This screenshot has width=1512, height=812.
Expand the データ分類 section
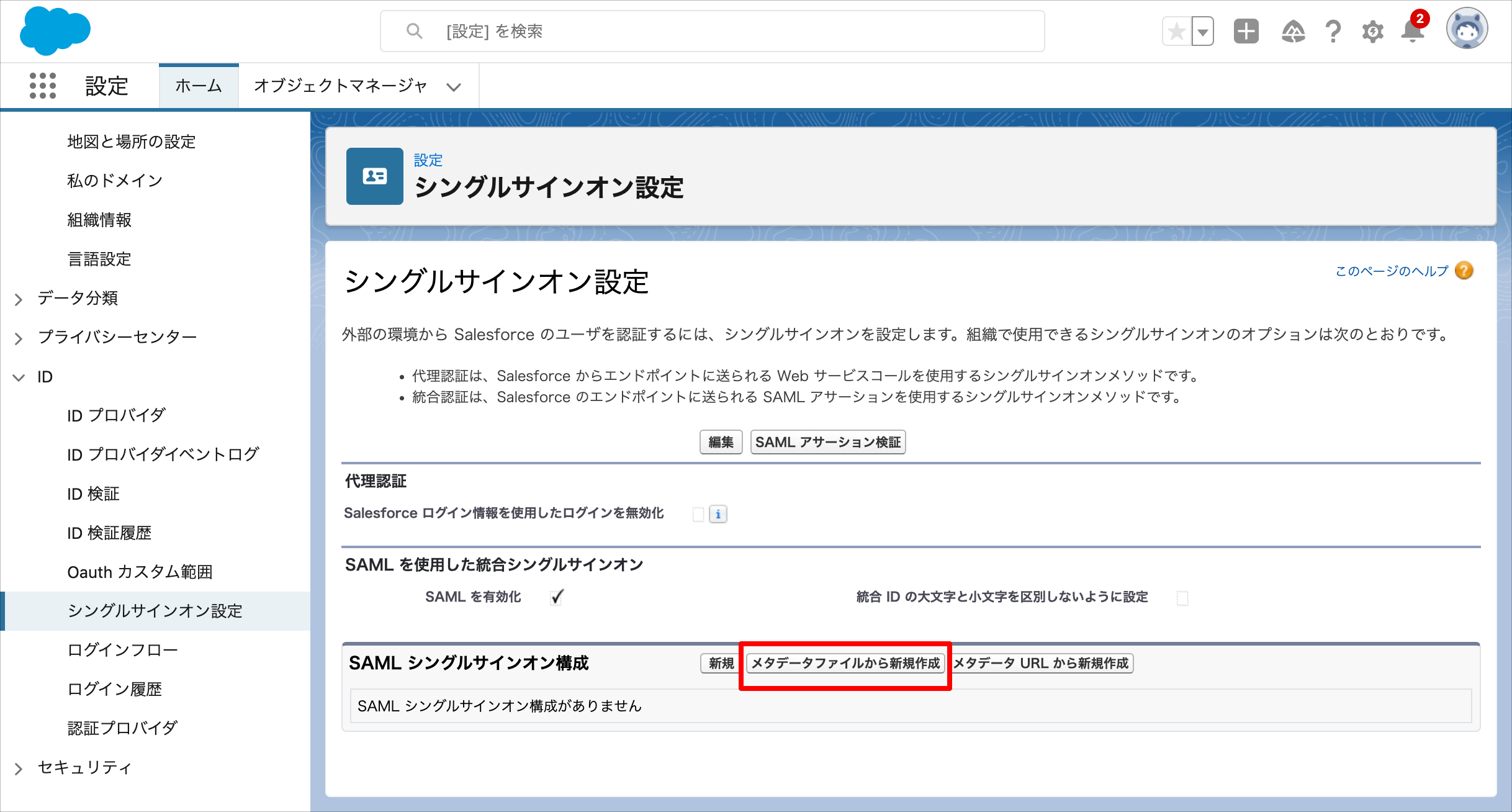[x=19, y=299]
